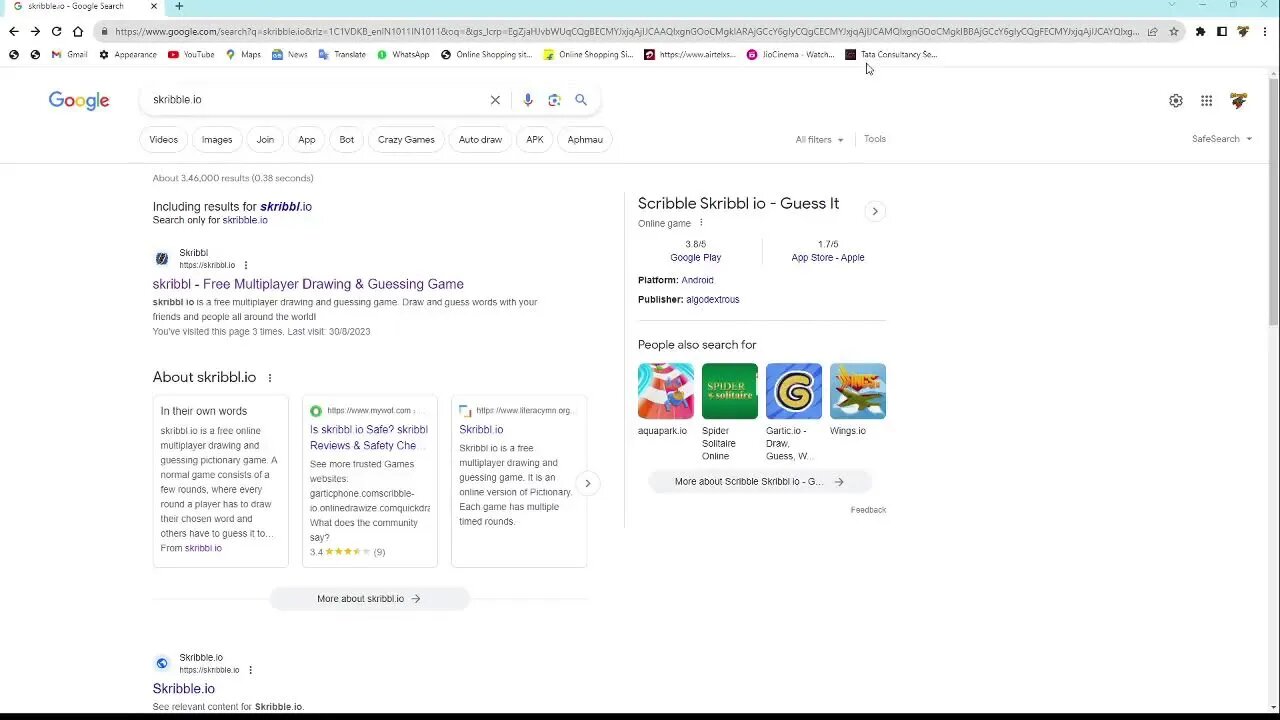Expand the Scribble Skribbl io knowledge panel
Viewport: 1280px width, 720px height.
pyautogui.click(x=875, y=211)
